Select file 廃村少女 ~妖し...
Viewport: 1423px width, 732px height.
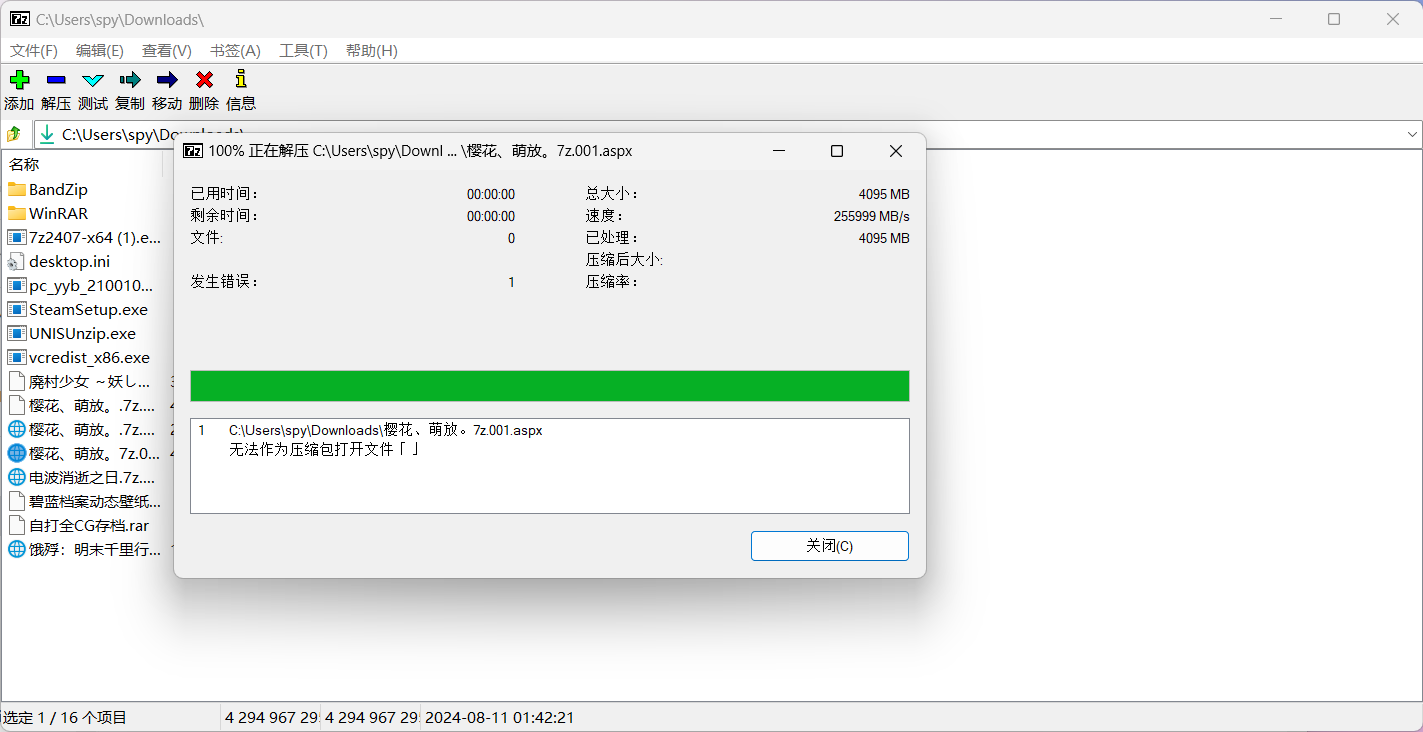[x=90, y=381]
